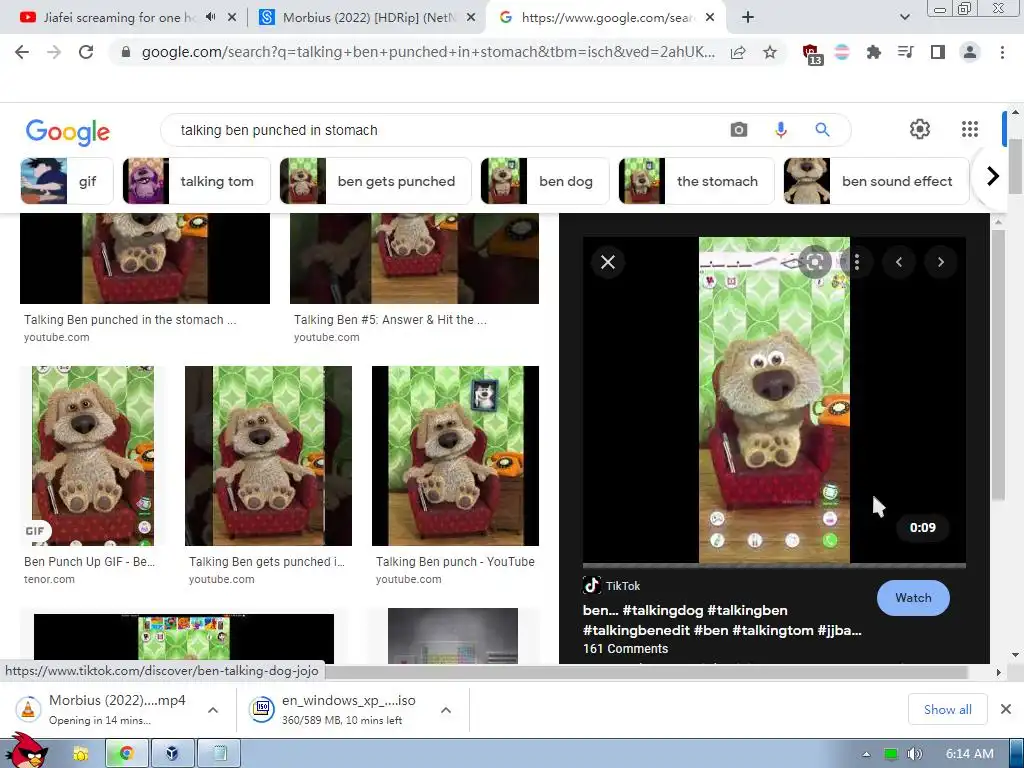Open Talking Ben punch - YouTube thumbnail
This screenshot has width=1024, height=768.
tap(455, 456)
